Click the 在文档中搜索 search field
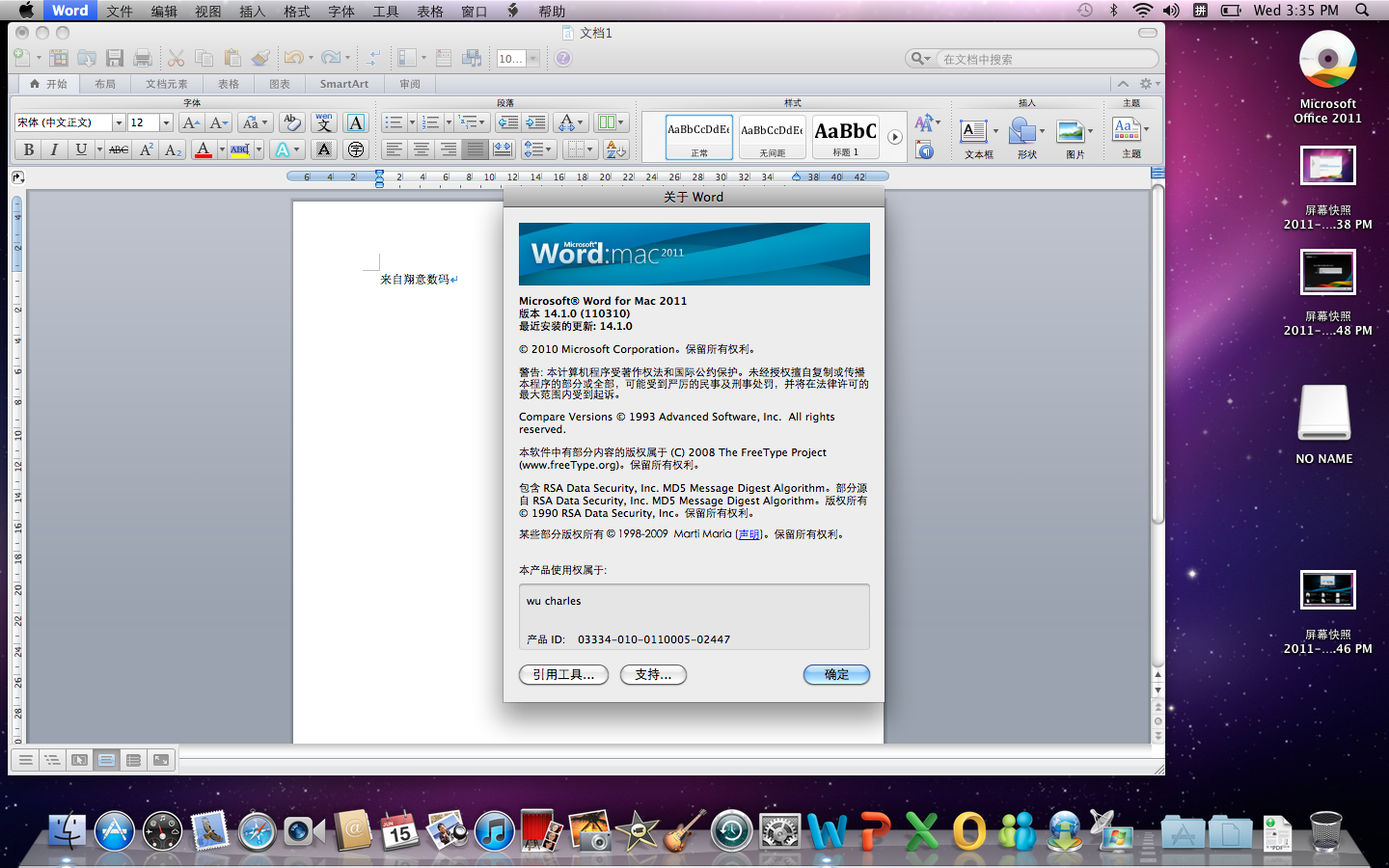 tap(1032, 59)
